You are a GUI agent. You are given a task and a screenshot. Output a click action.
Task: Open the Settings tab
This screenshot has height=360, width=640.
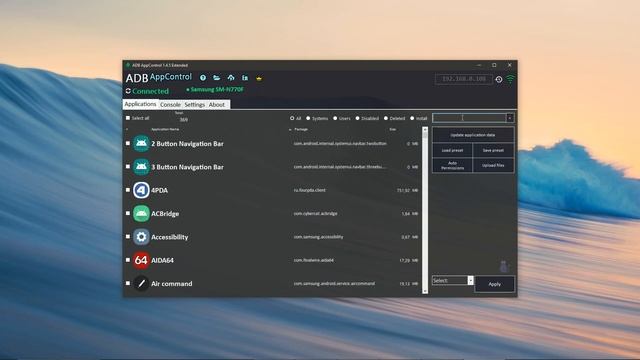pos(195,105)
